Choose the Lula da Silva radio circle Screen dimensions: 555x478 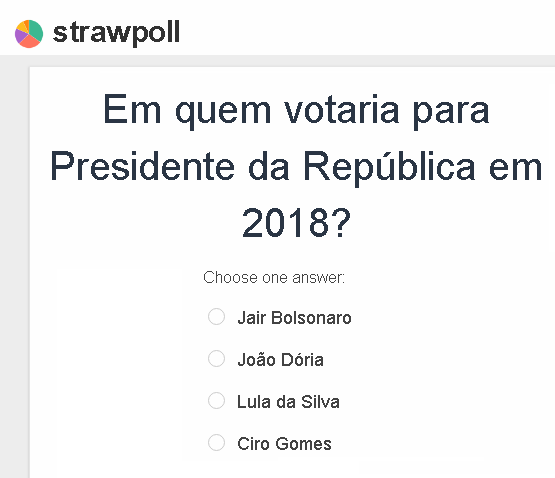pos(216,400)
